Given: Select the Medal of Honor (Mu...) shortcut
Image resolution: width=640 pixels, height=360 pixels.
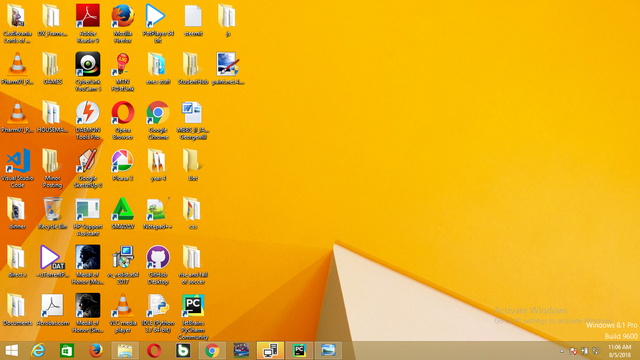Looking at the screenshot, I should (88, 264).
